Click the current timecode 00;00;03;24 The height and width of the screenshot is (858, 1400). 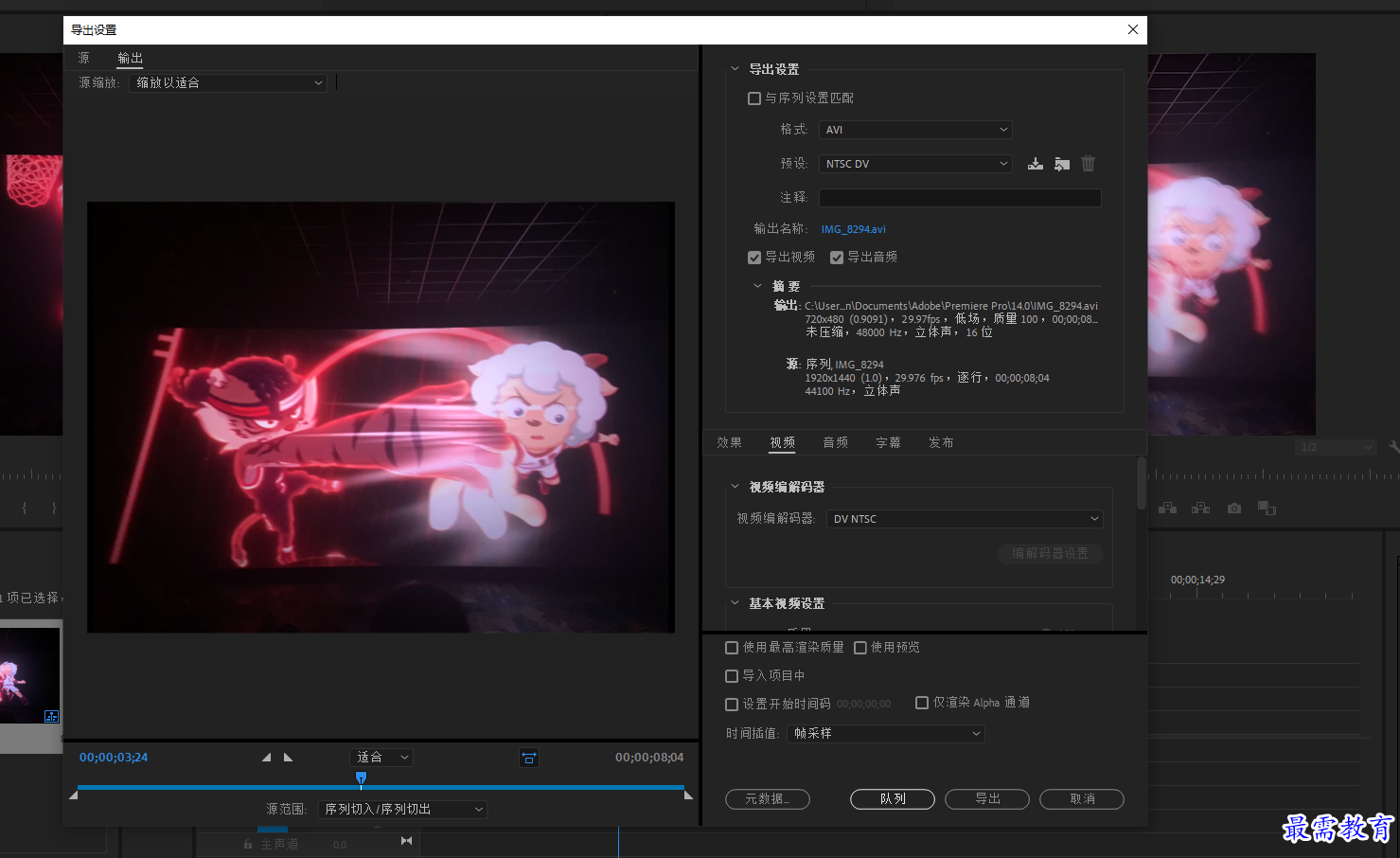[x=114, y=758]
